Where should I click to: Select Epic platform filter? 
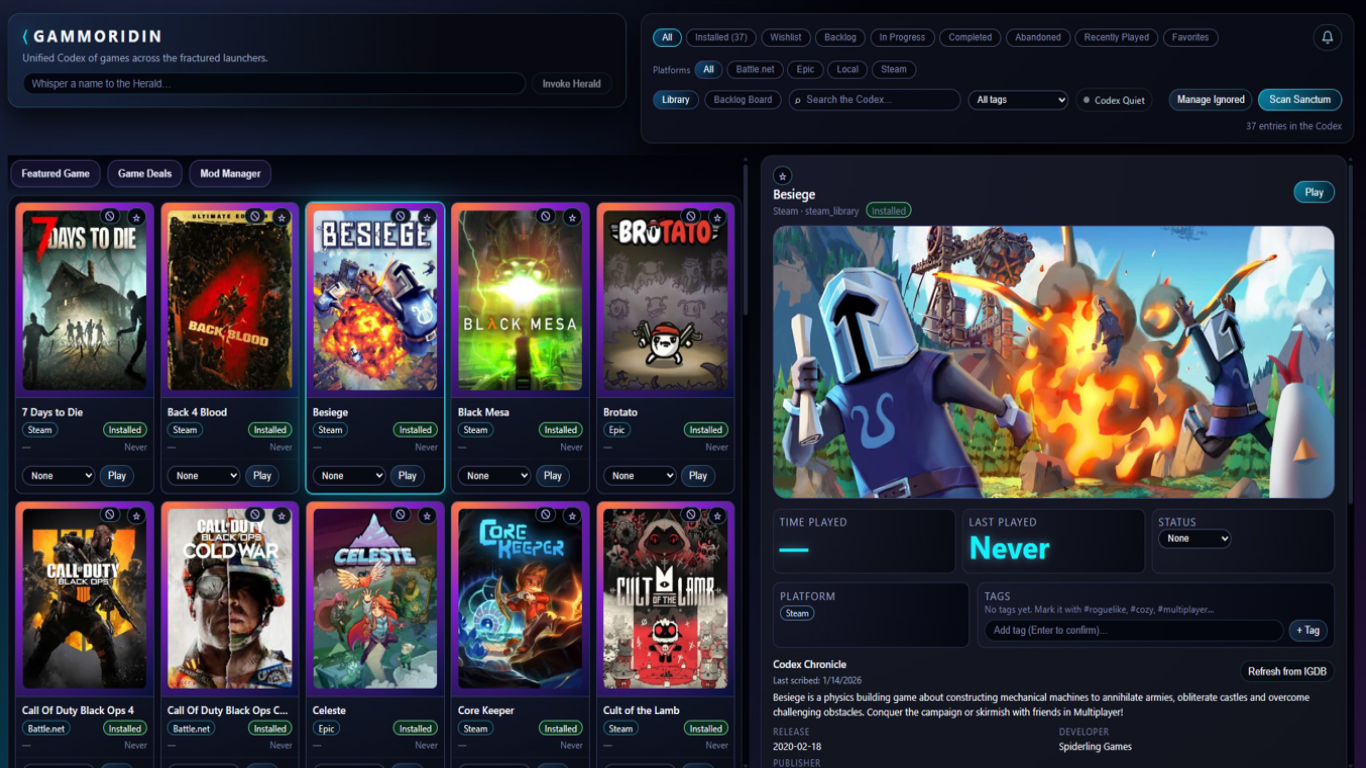(805, 70)
